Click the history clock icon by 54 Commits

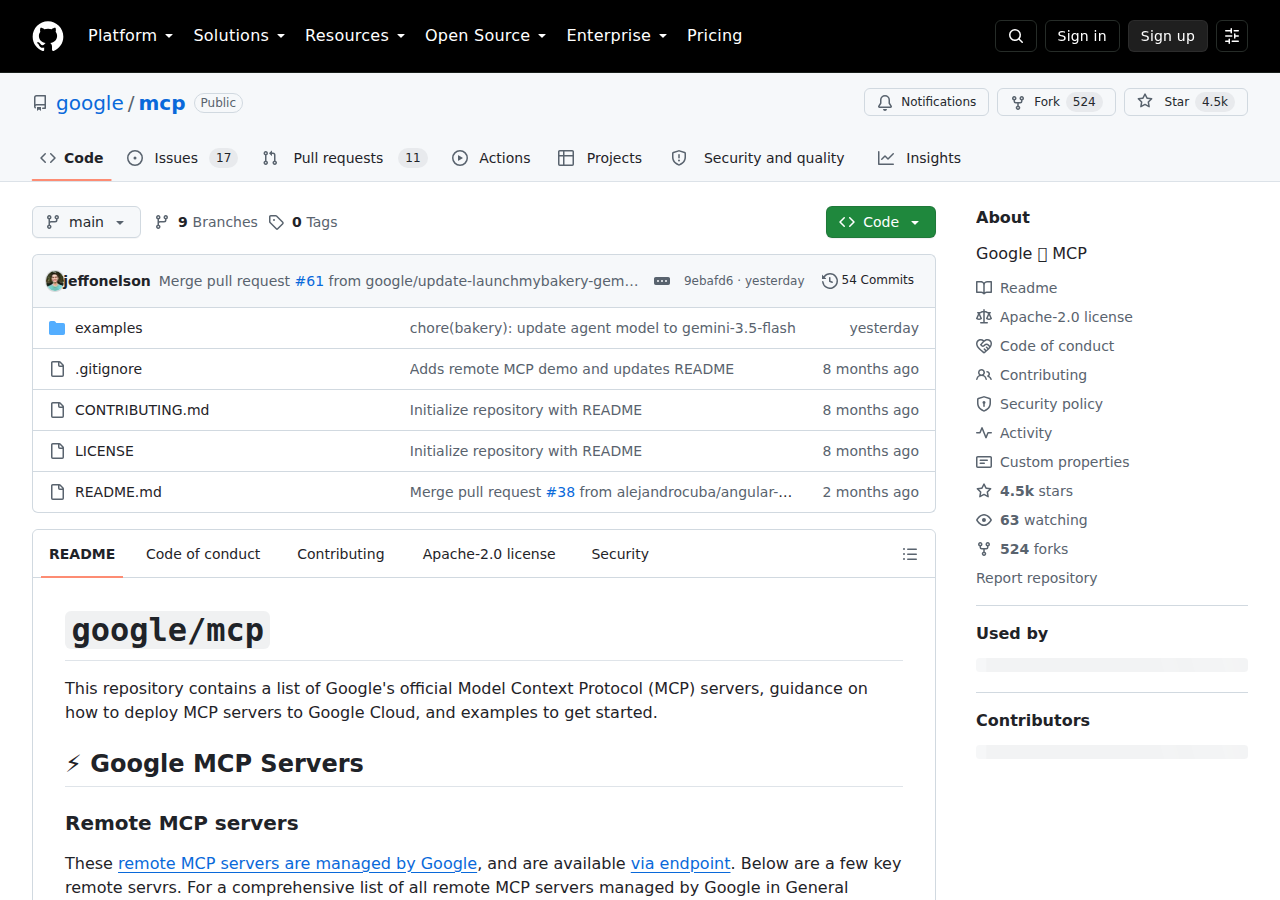pyautogui.click(x=829, y=281)
